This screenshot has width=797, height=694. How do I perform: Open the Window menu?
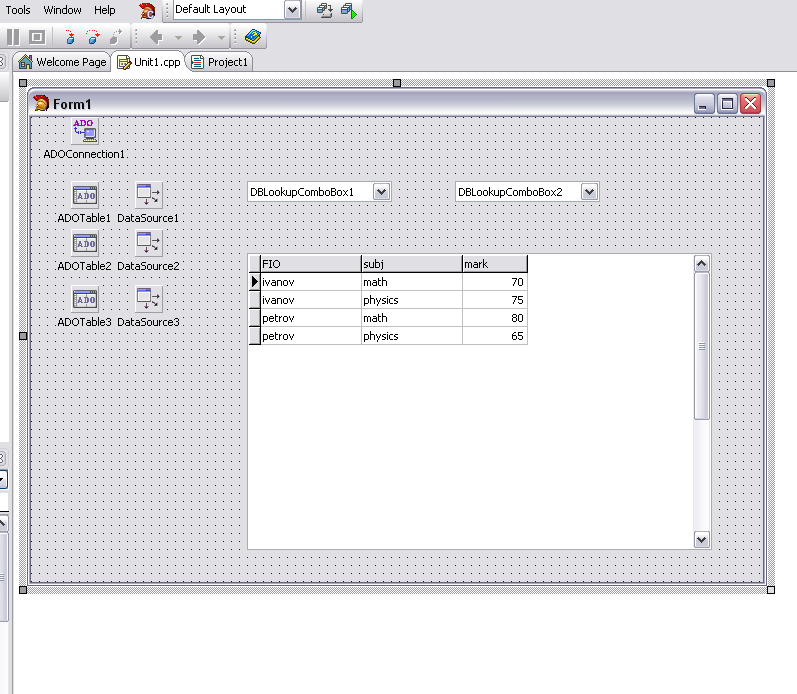pyautogui.click(x=63, y=10)
